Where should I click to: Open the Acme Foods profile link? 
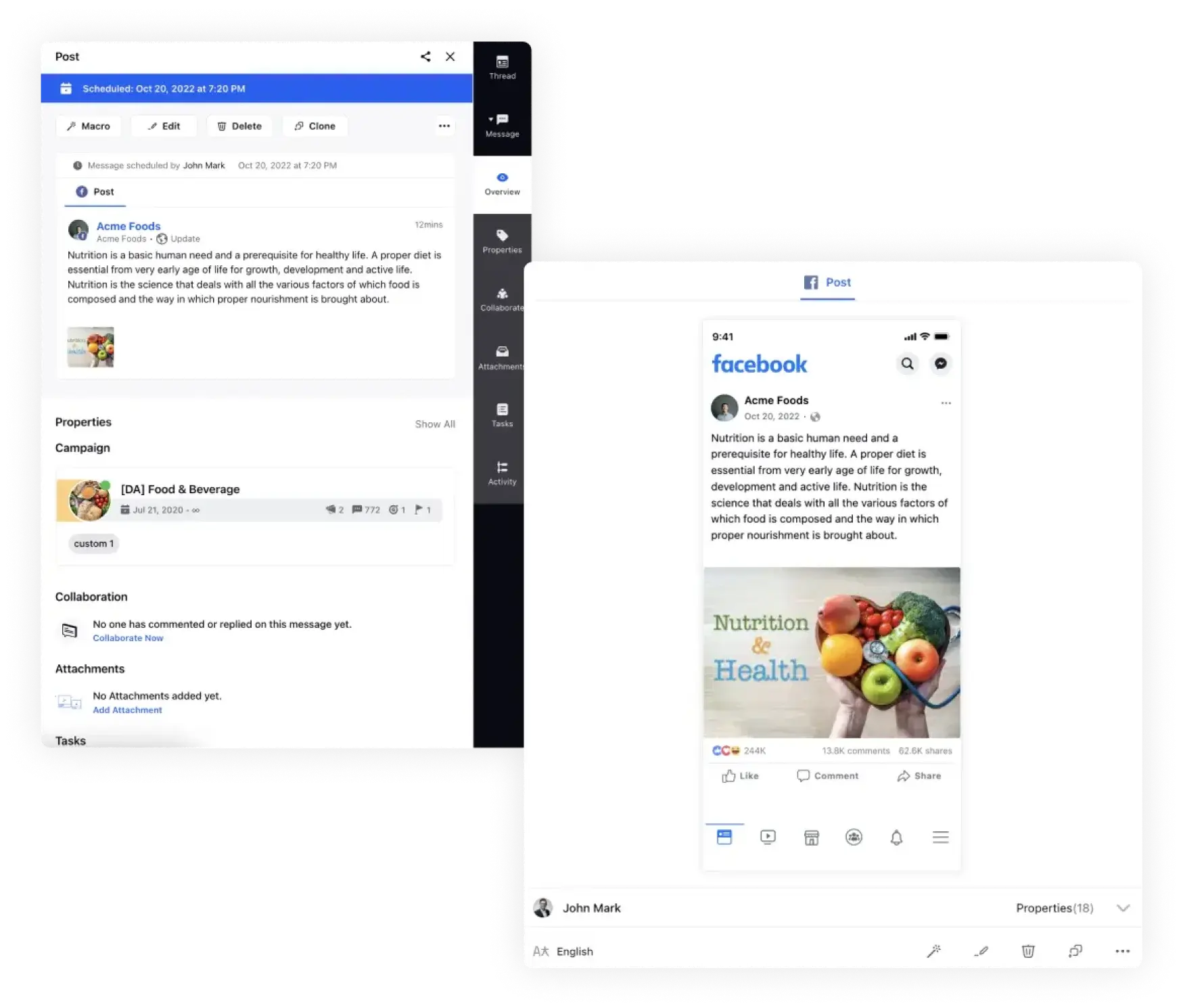pyautogui.click(x=129, y=226)
